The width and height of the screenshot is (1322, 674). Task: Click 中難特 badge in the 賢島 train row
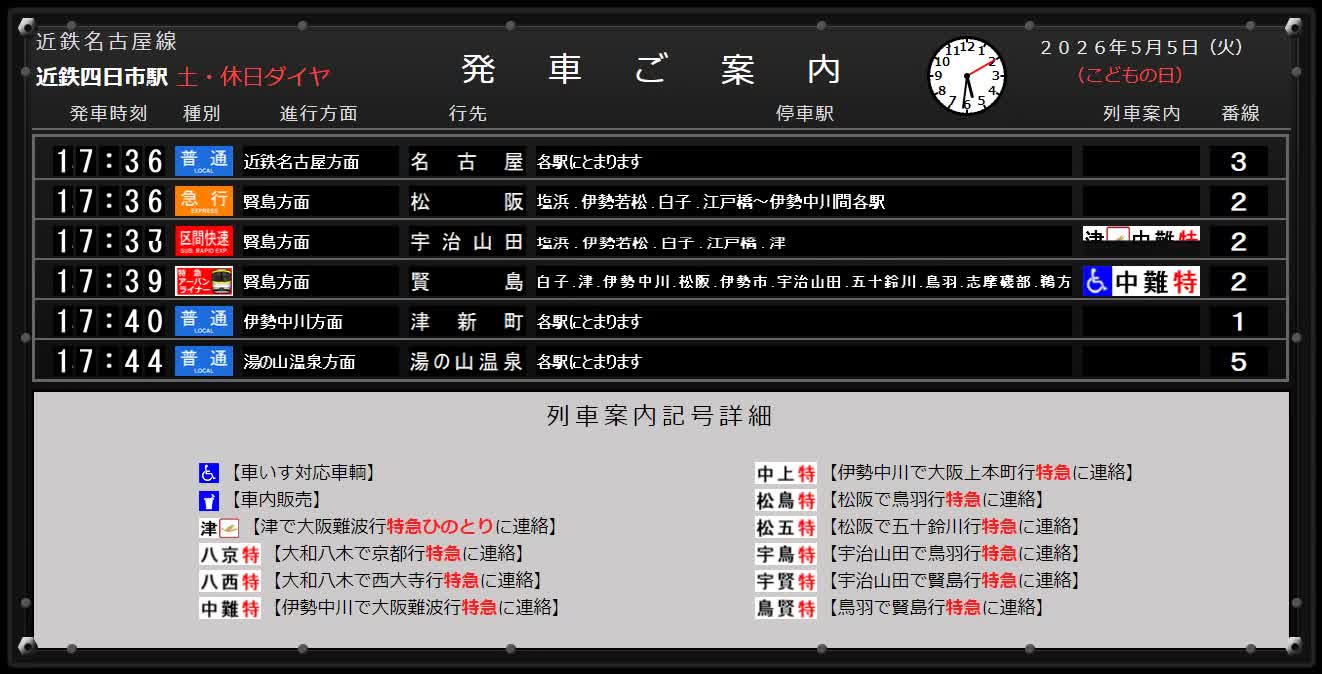(1156, 281)
